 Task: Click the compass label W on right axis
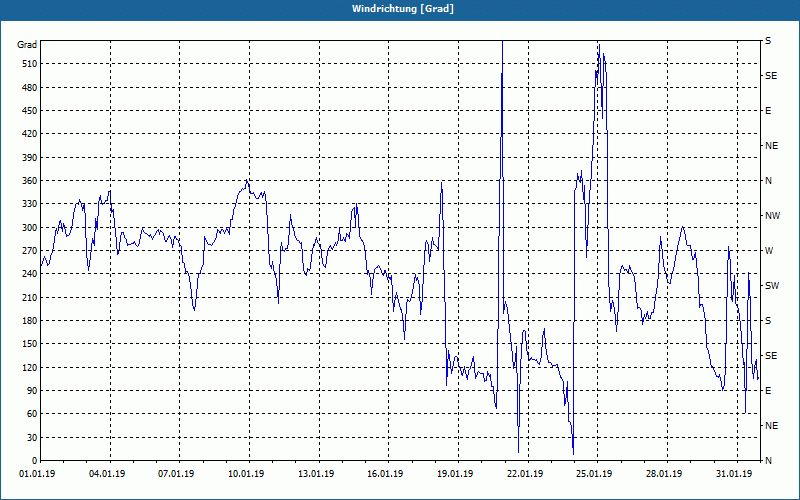[769, 251]
